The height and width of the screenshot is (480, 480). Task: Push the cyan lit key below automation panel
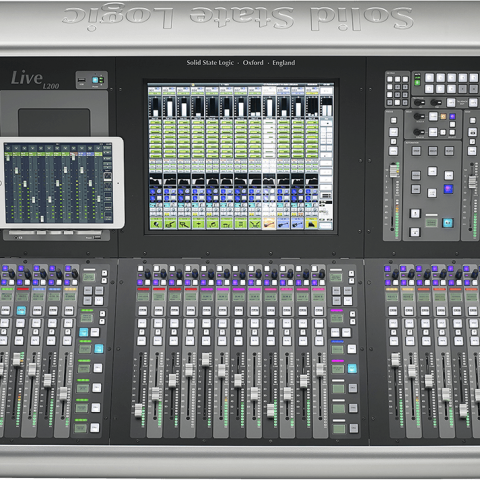448,222
